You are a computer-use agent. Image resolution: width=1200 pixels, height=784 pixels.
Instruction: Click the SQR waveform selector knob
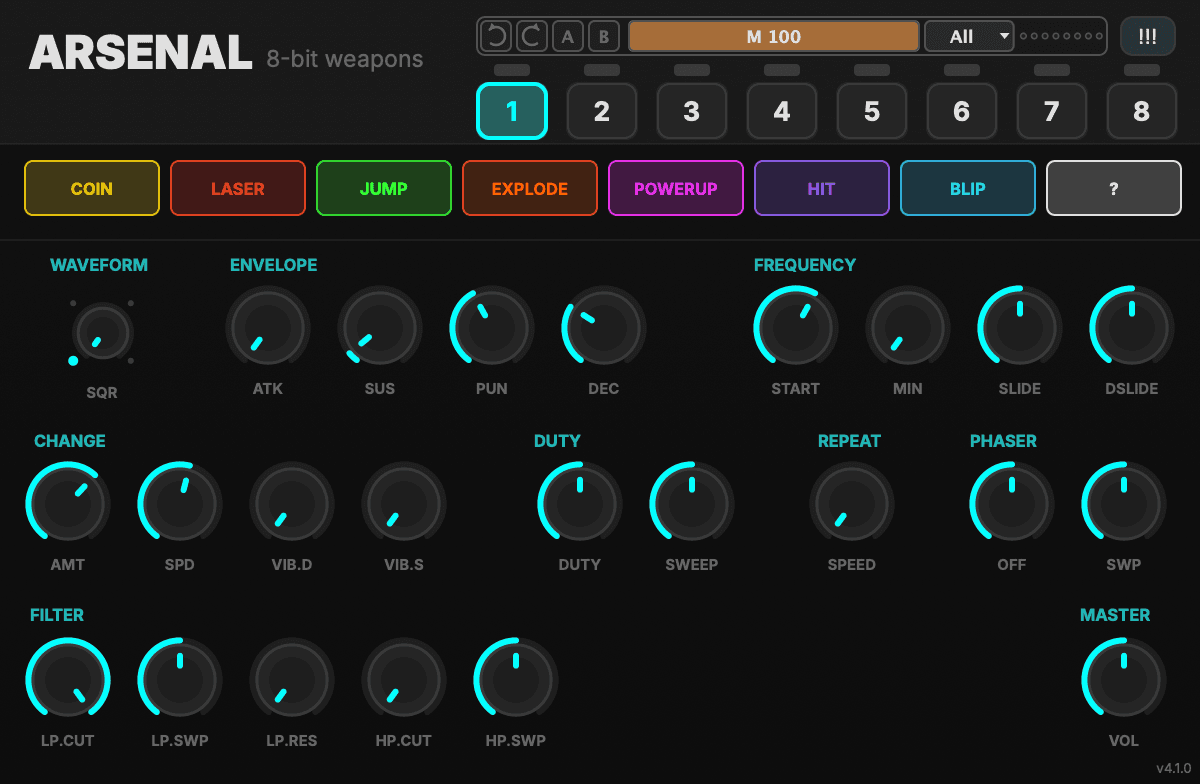point(102,332)
